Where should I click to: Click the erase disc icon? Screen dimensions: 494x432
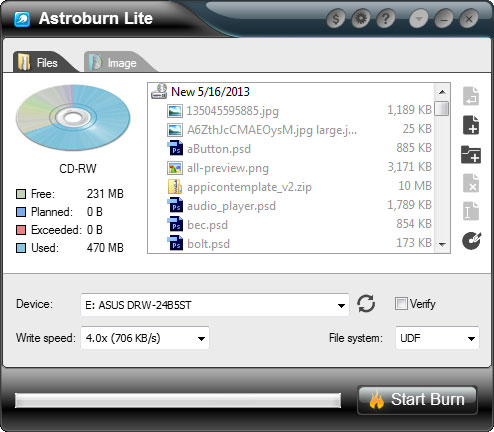[x=472, y=241]
